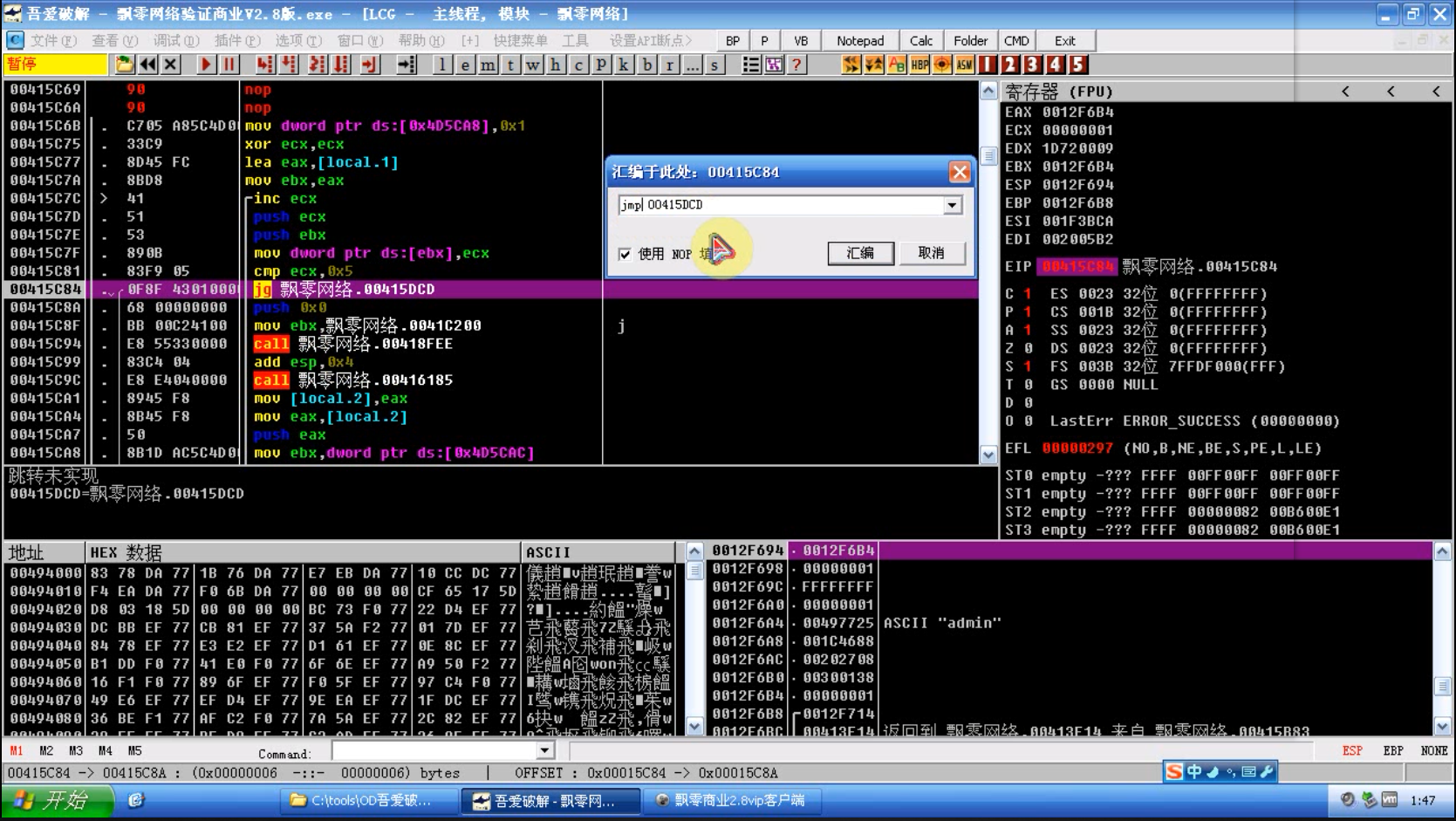Viewport: 1456px width, 821px height.
Task: Open the 插件(P) menu
Action: [237, 41]
